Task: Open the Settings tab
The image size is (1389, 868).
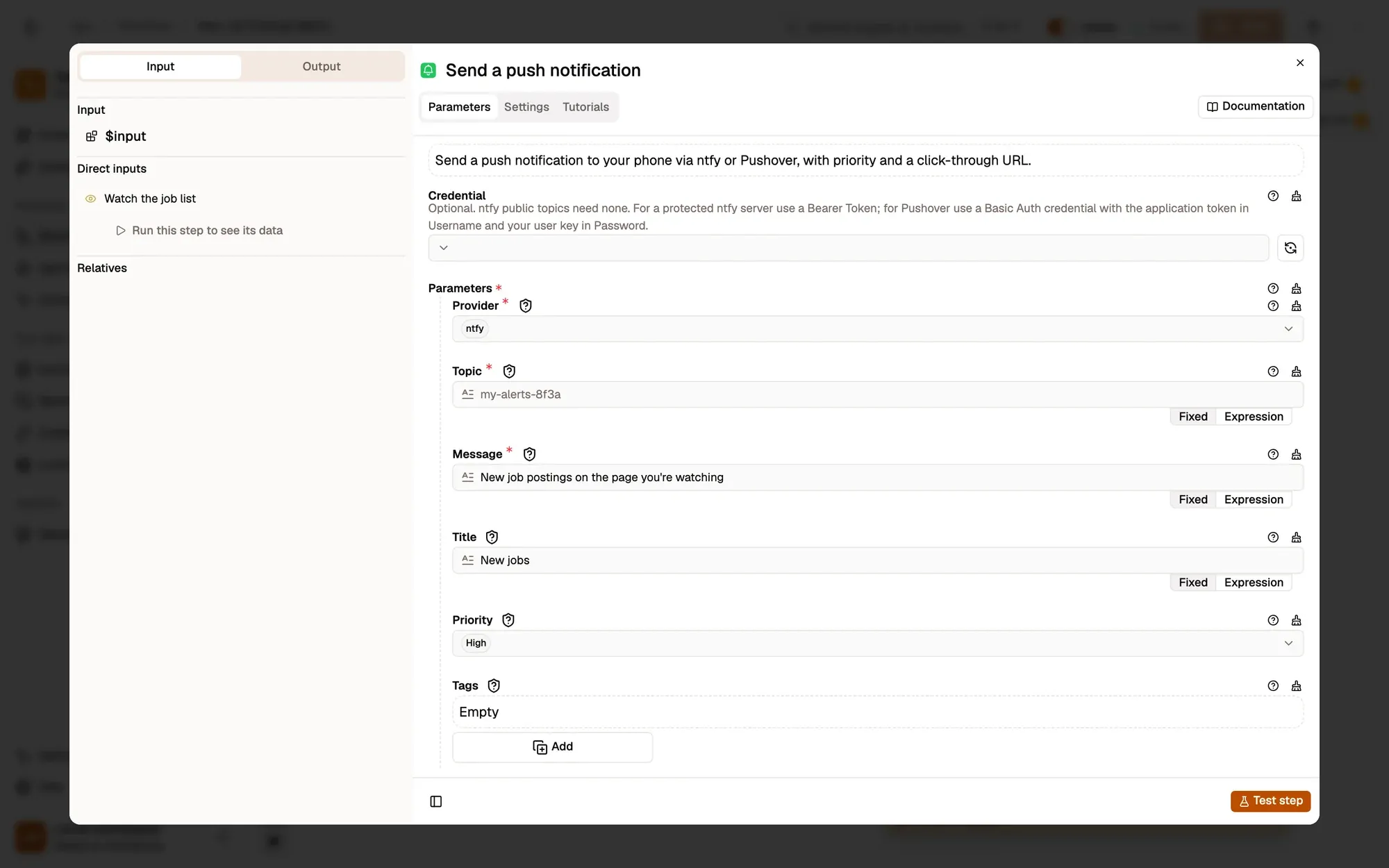Action: point(526,107)
